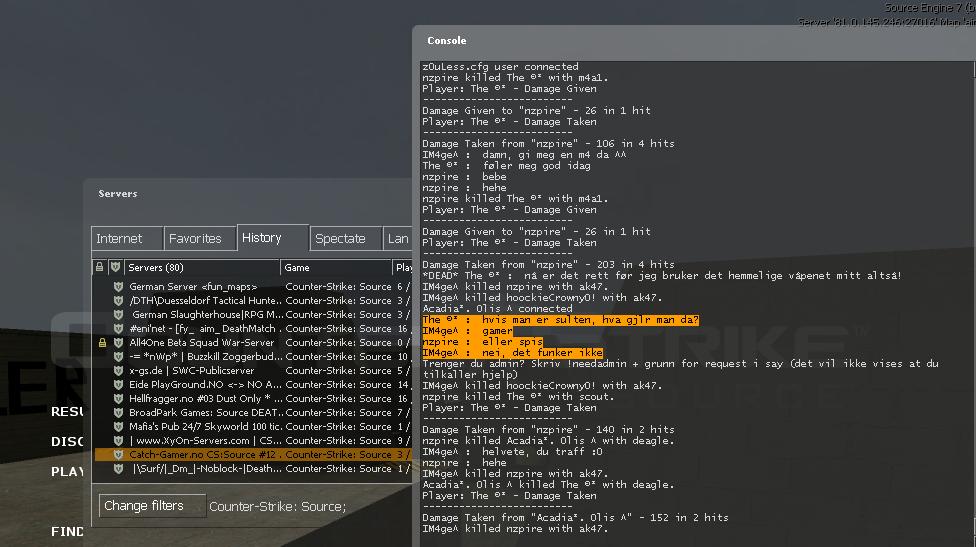The image size is (976, 547).
Task: Select server Hellfragger.no #03 Dust Only
Action: click(252, 399)
